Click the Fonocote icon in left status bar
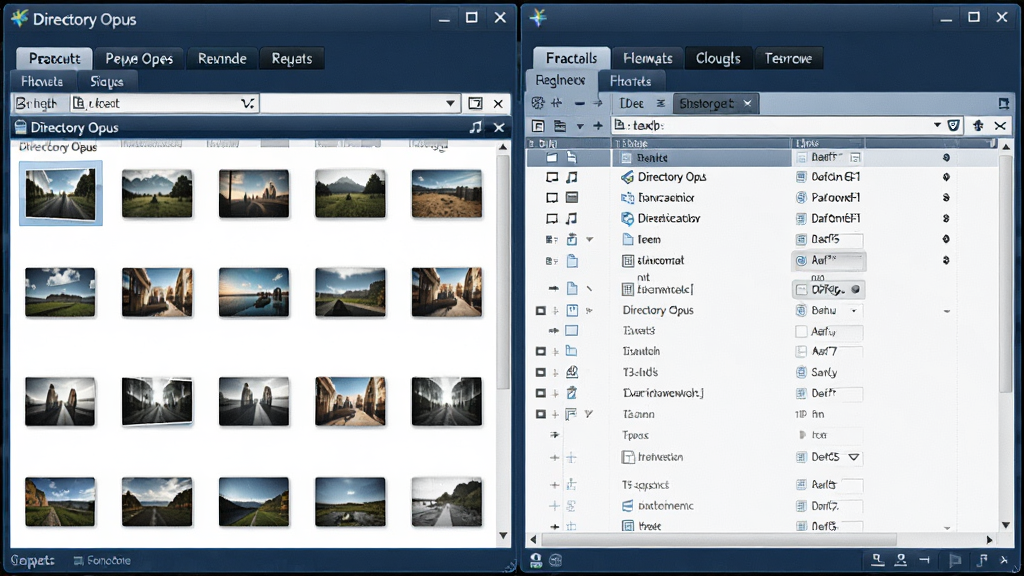1024x576 pixels. click(78, 560)
